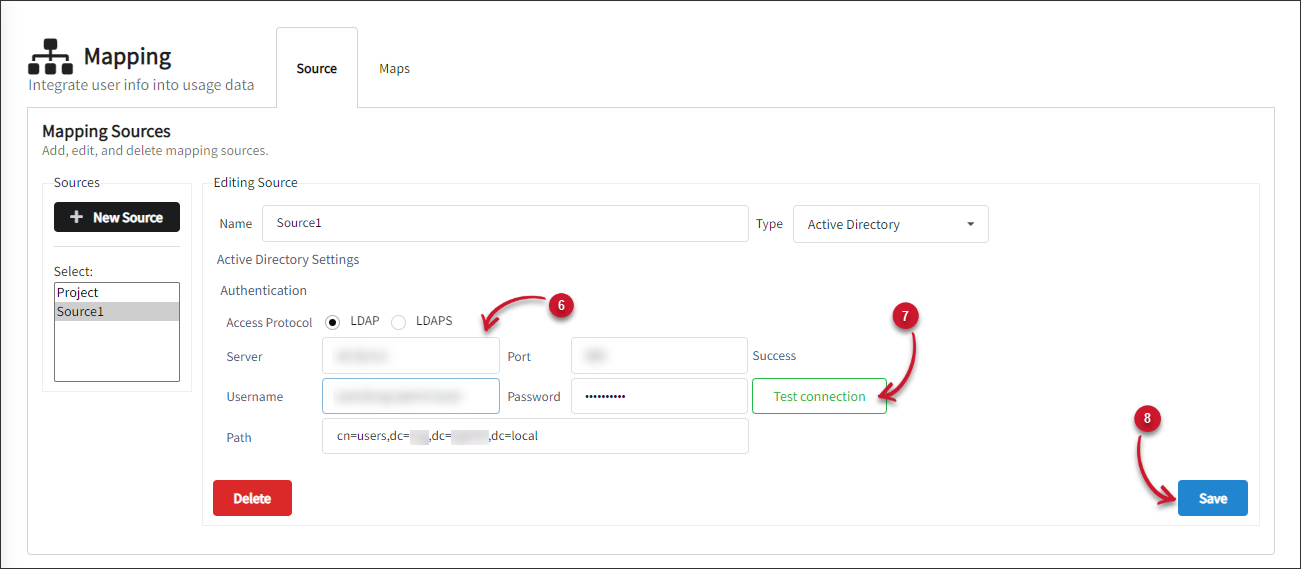Click the Editing Source label
This screenshot has height=569, width=1301.
click(x=256, y=182)
